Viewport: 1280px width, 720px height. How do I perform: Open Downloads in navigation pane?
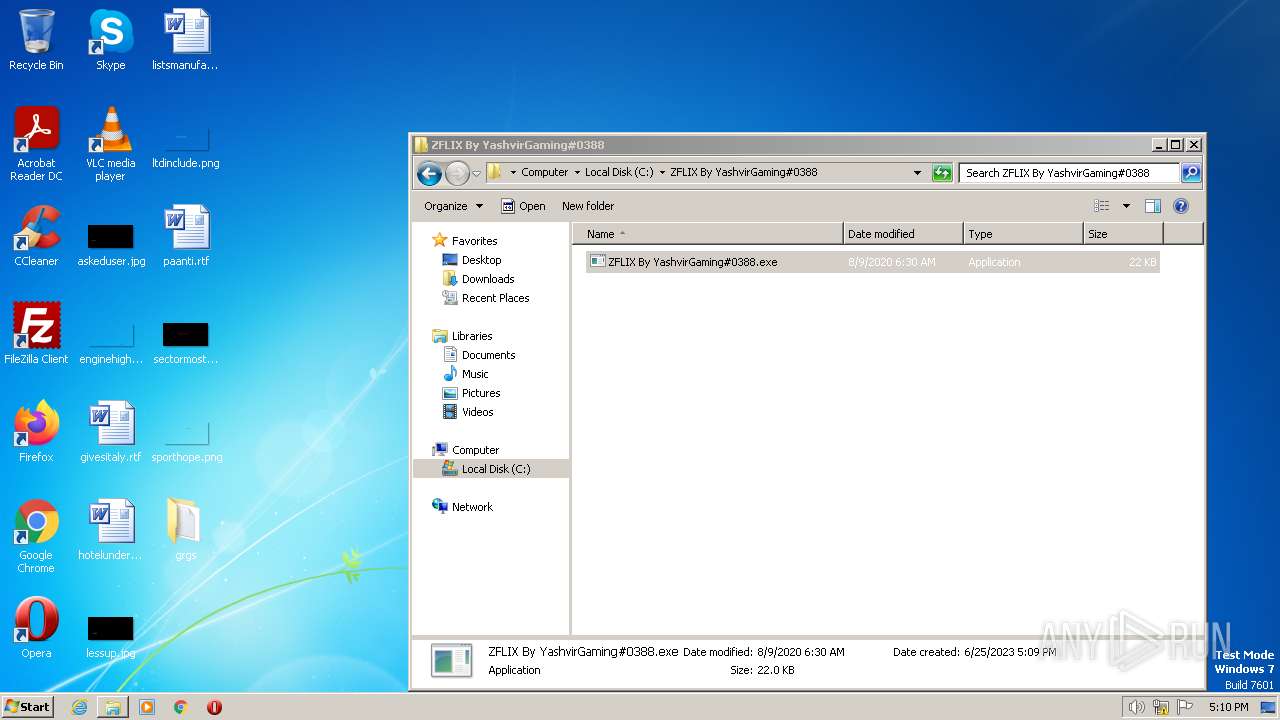(479, 279)
